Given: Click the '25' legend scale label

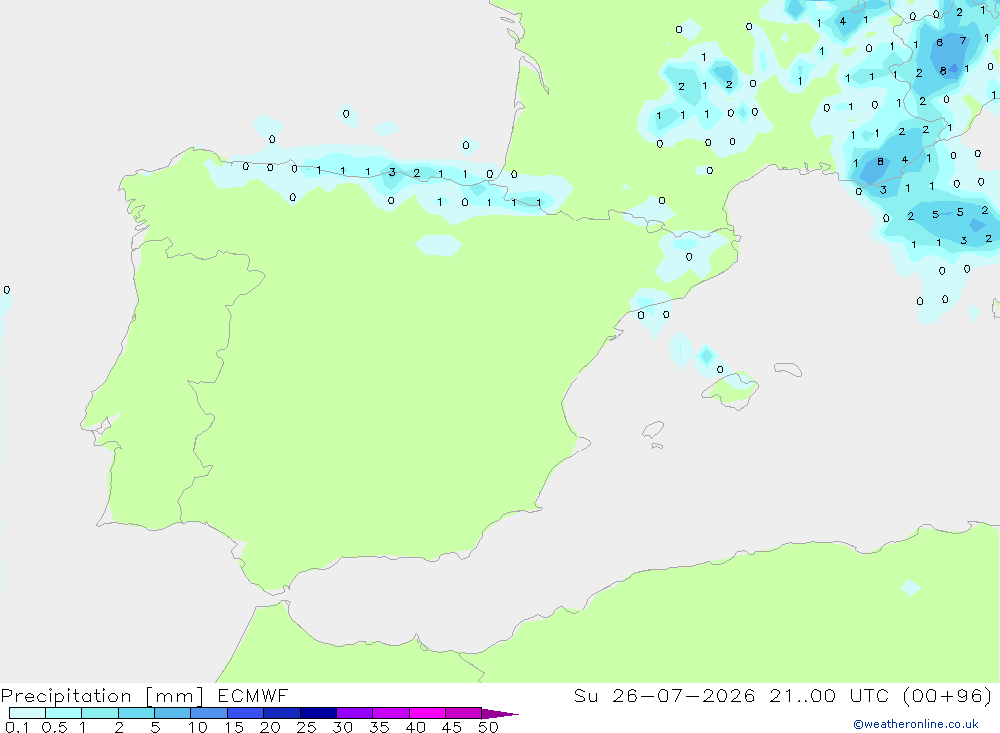Looking at the screenshot, I should point(306,727).
